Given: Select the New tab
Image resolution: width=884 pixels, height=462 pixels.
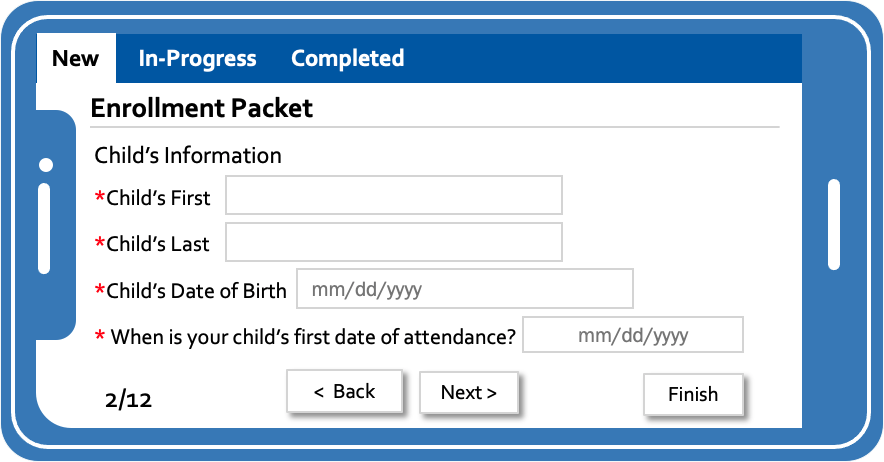Looking at the screenshot, I should click(76, 59).
